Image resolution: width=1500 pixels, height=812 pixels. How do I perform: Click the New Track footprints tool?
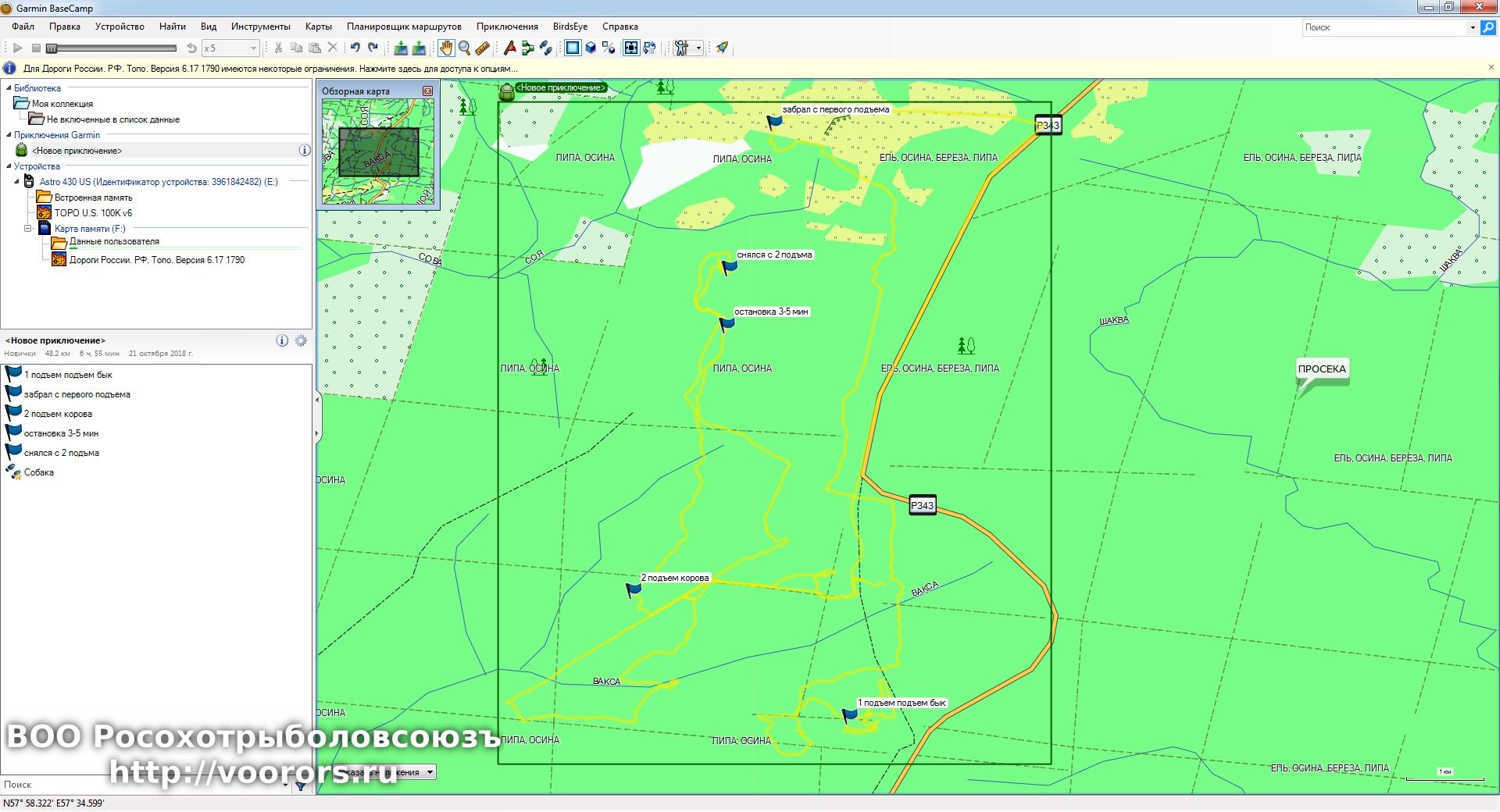[x=546, y=48]
